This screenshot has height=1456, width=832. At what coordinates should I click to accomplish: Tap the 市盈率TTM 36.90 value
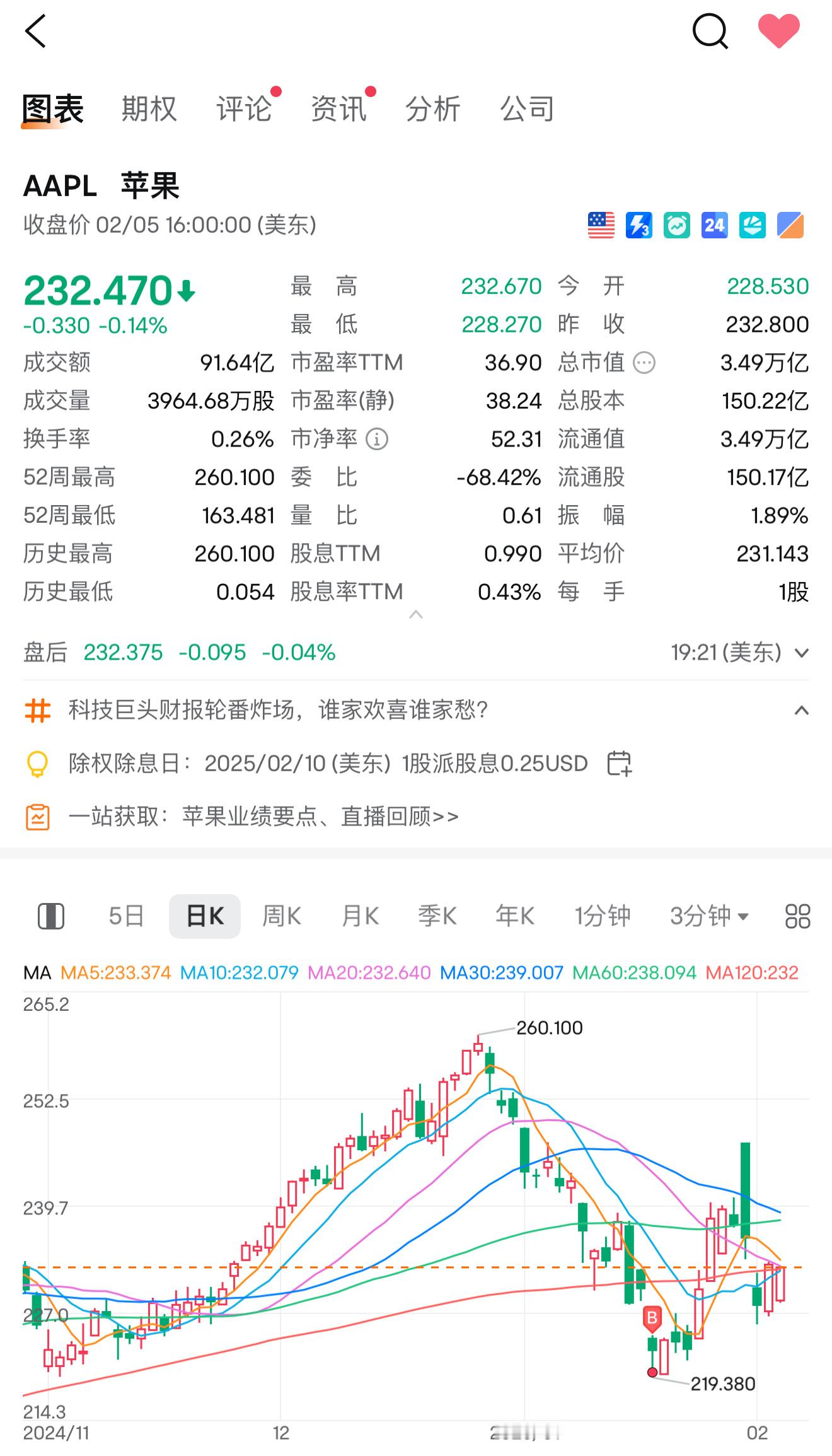pos(513,363)
